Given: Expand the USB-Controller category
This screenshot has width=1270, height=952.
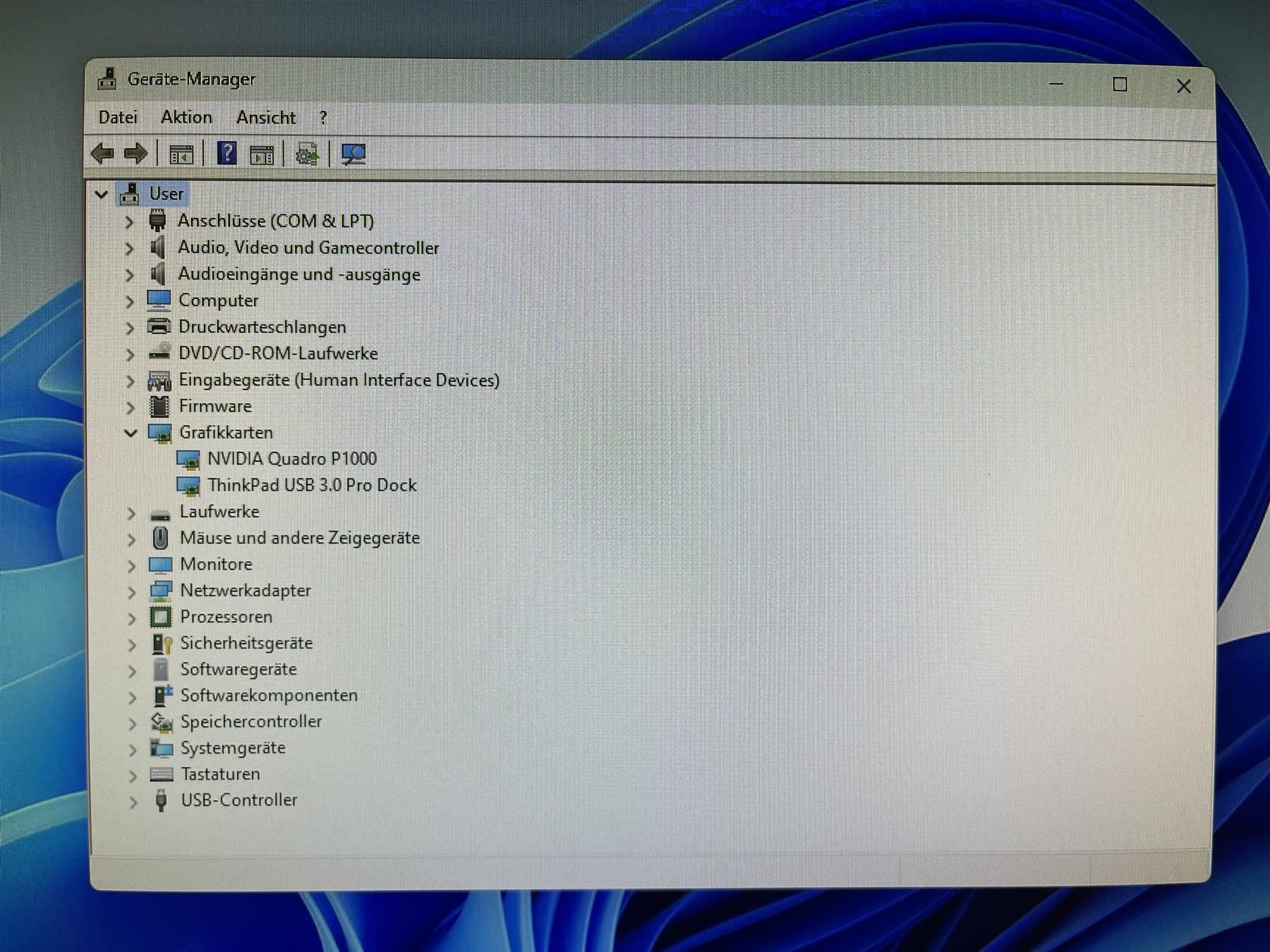Looking at the screenshot, I should pyautogui.click(x=133, y=802).
